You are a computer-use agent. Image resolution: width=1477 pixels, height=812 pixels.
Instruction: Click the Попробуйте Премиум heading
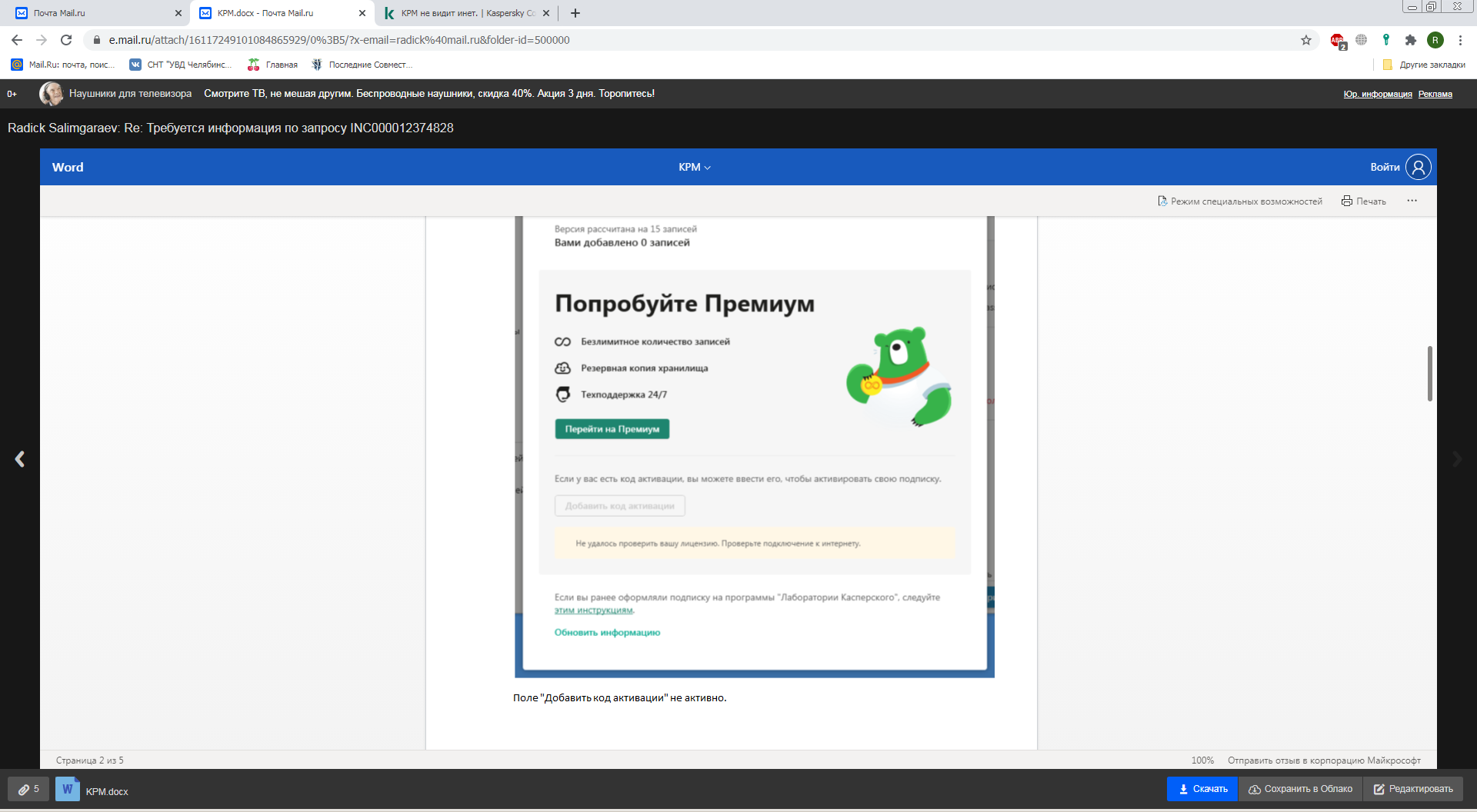pos(685,303)
